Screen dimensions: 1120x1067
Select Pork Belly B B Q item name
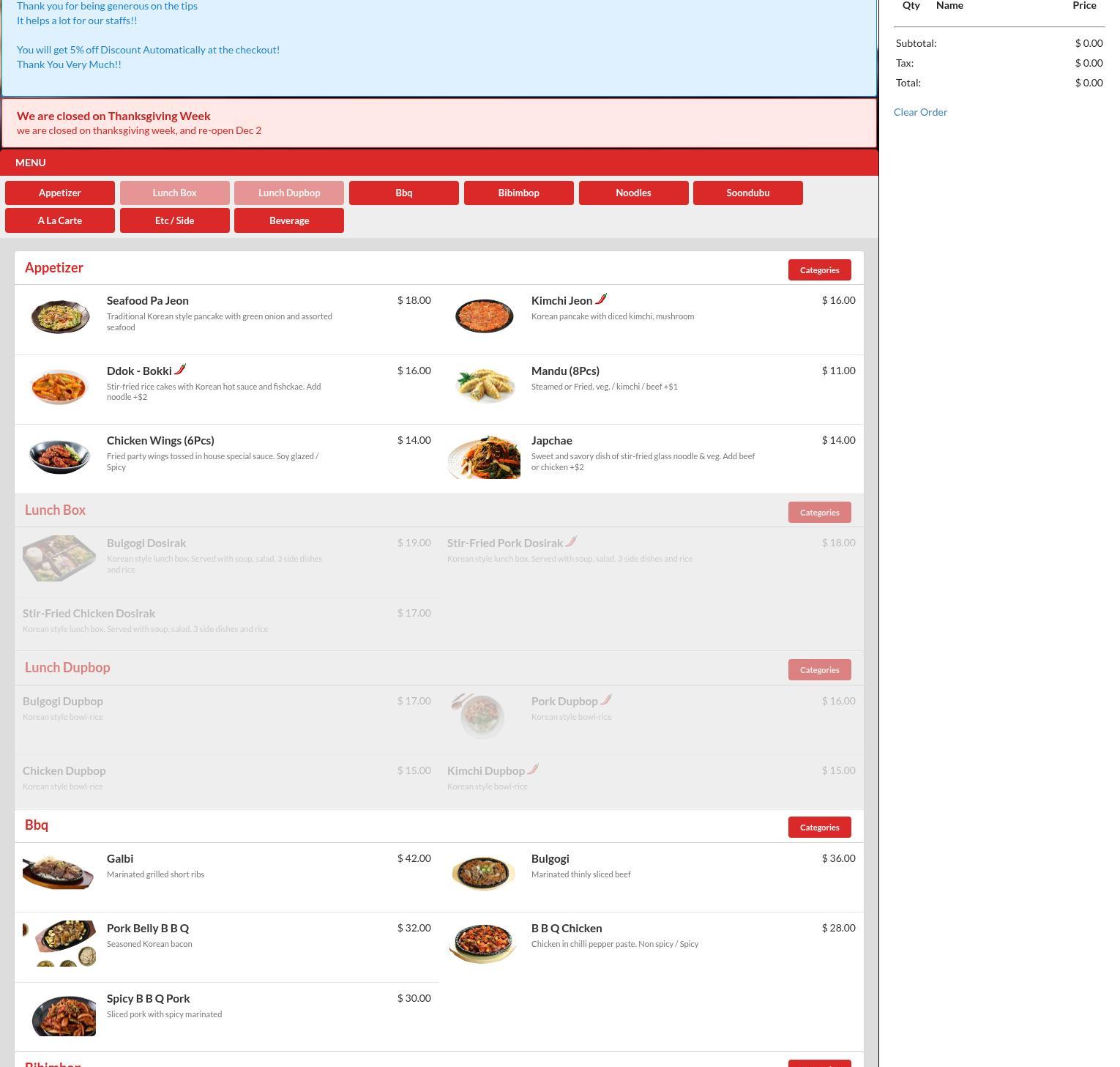click(x=148, y=928)
